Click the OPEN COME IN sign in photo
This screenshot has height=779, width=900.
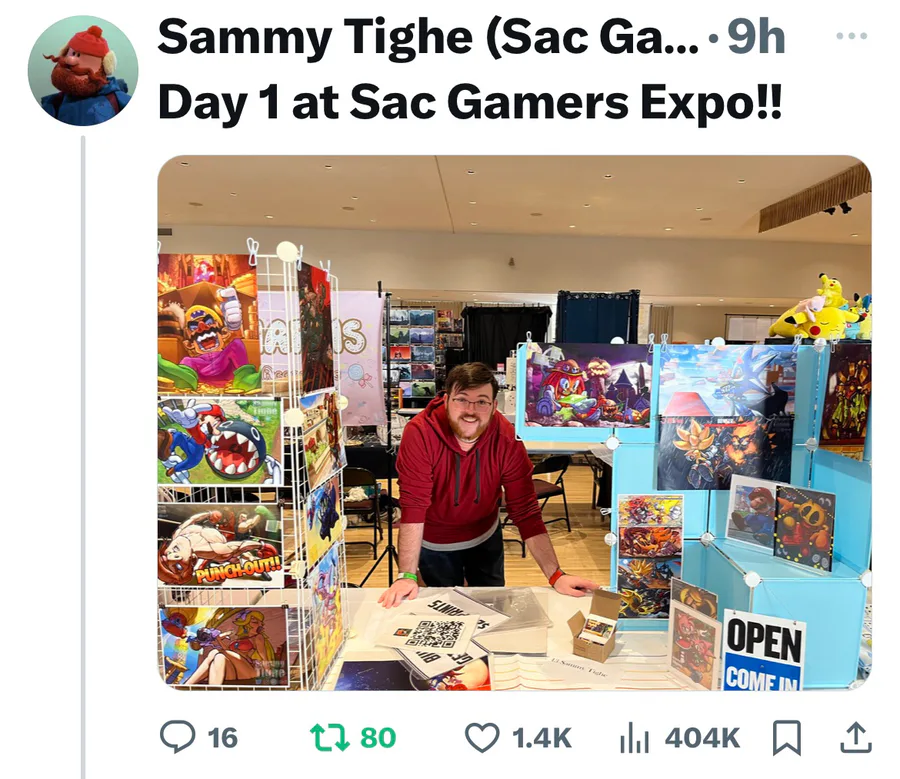(764, 652)
